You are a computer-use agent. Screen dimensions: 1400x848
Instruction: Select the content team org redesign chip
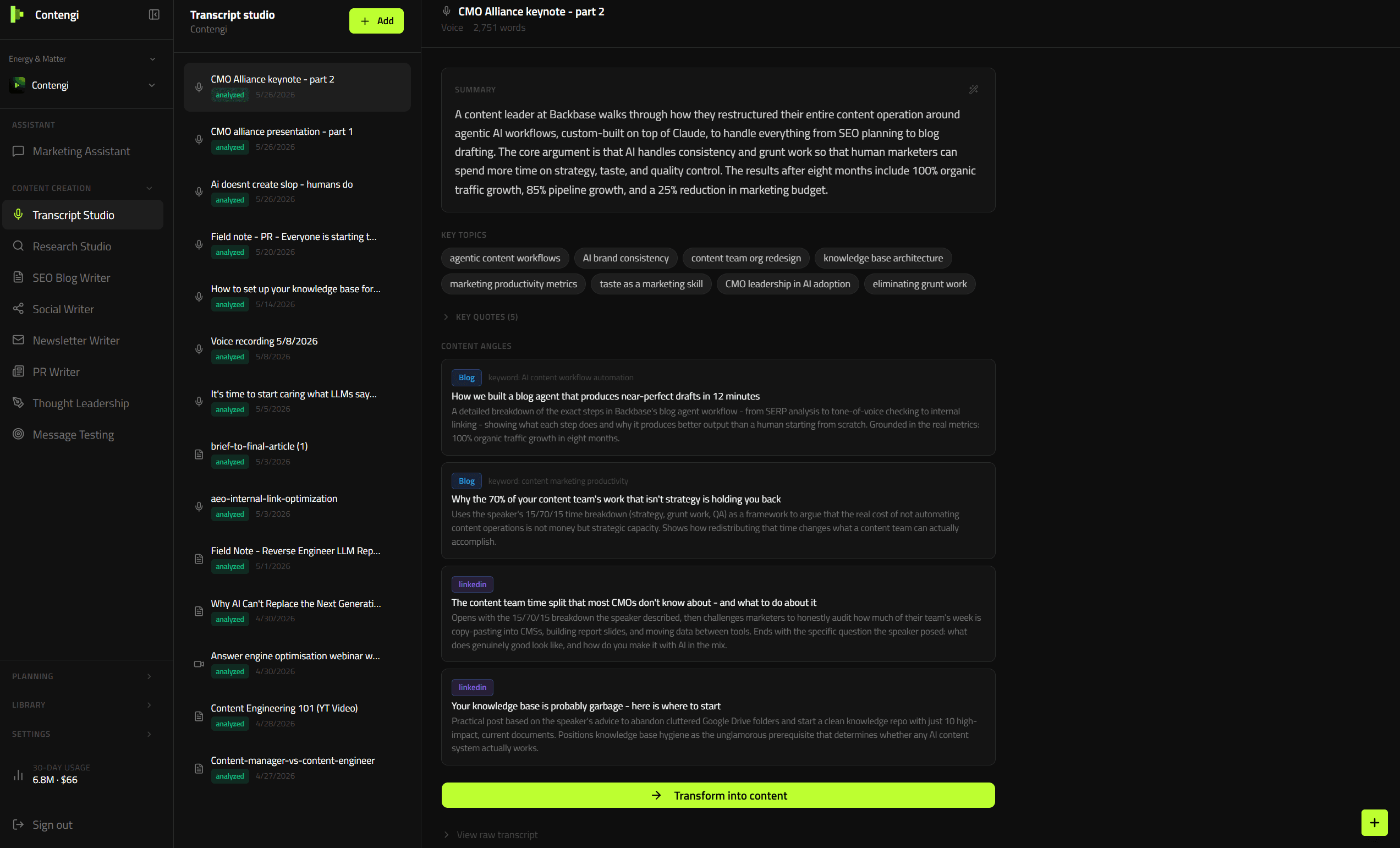click(746, 258)
